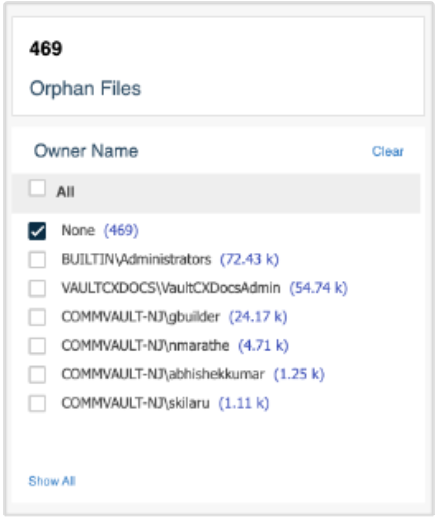Tick the All owners checkbox
The width and height of the screenshot is (435, 517).
click(x=37, y=188)
